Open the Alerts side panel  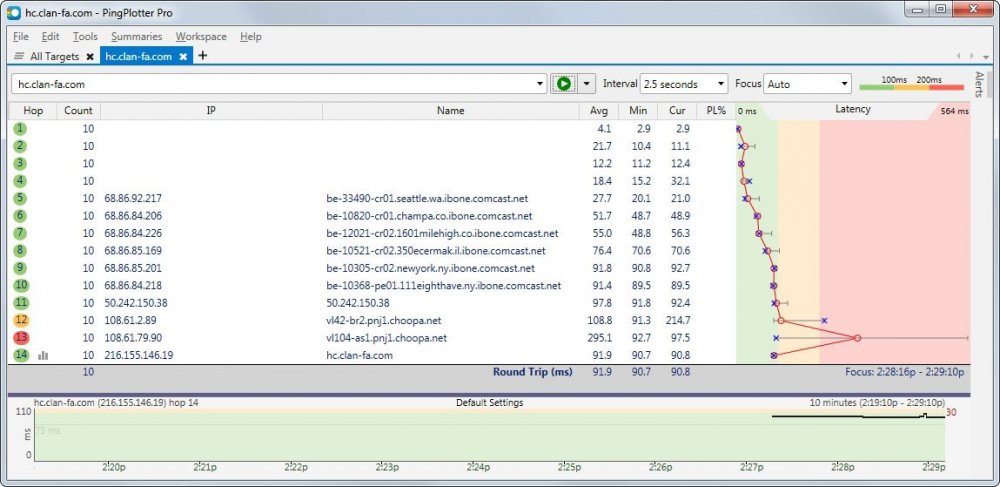pos(980,84)
